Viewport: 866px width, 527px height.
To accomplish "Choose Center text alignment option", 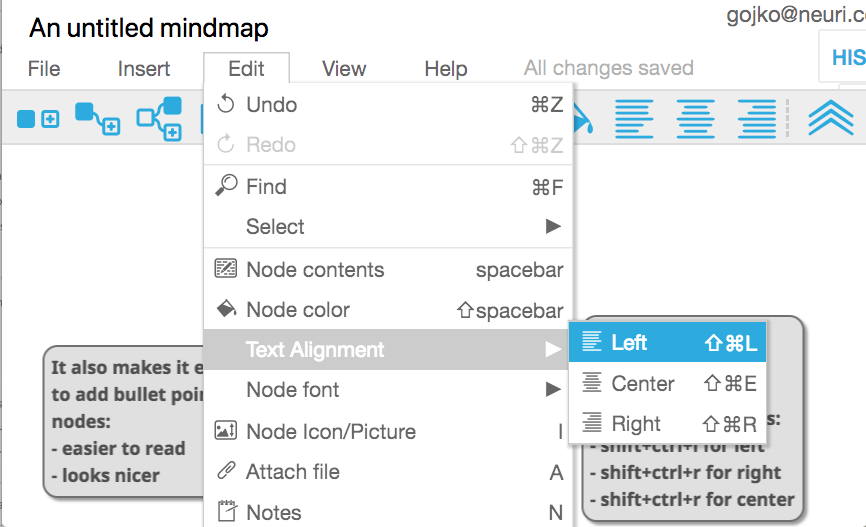I will point(668,383).
